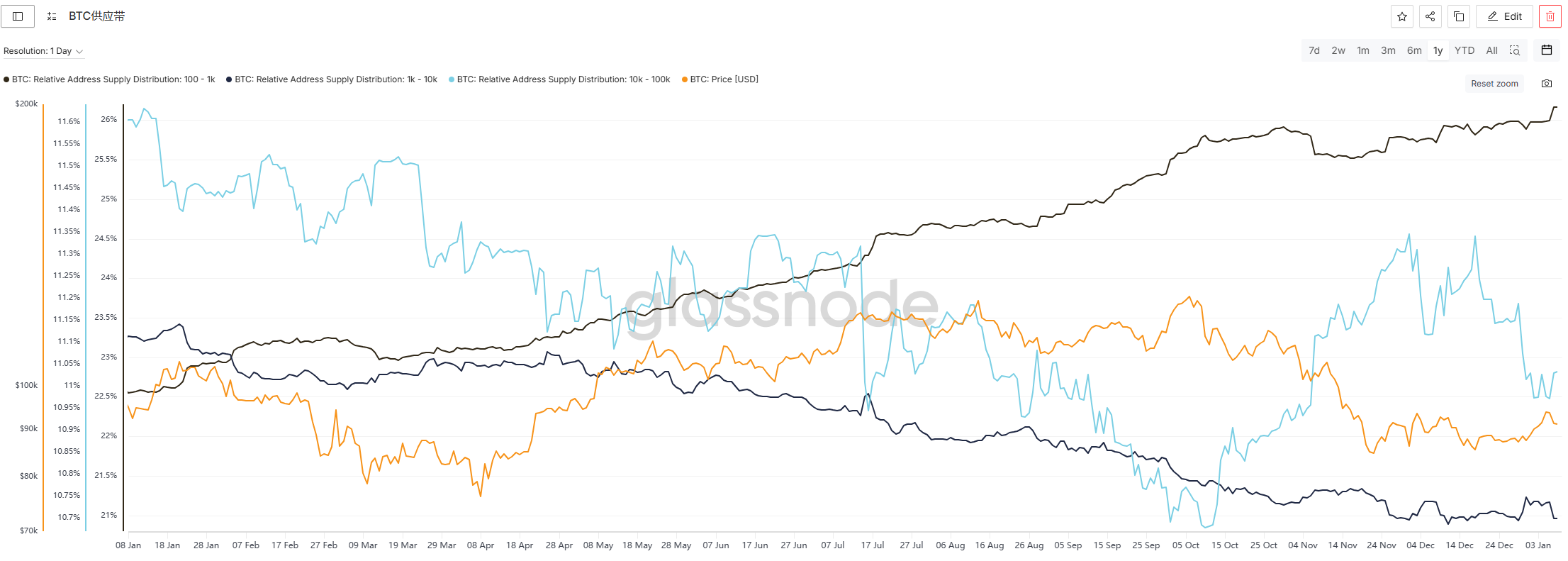Click the Edit button
Screen dimensions: 1568x561
[1504, 16]
